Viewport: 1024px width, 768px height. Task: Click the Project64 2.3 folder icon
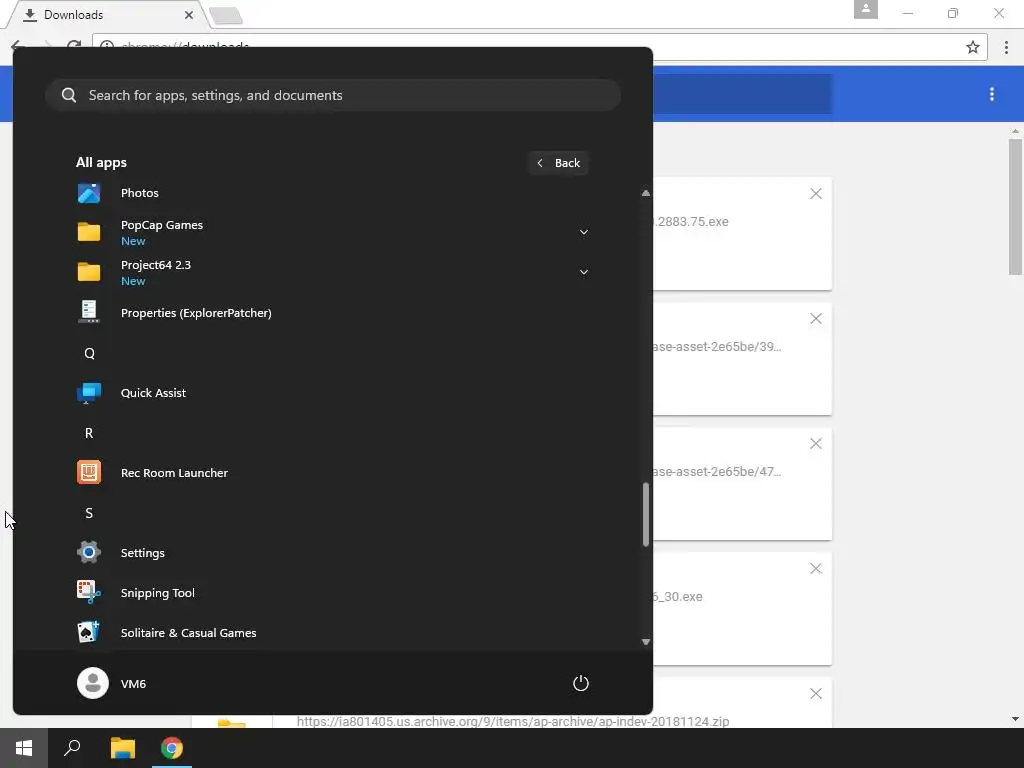pos(89,272)
